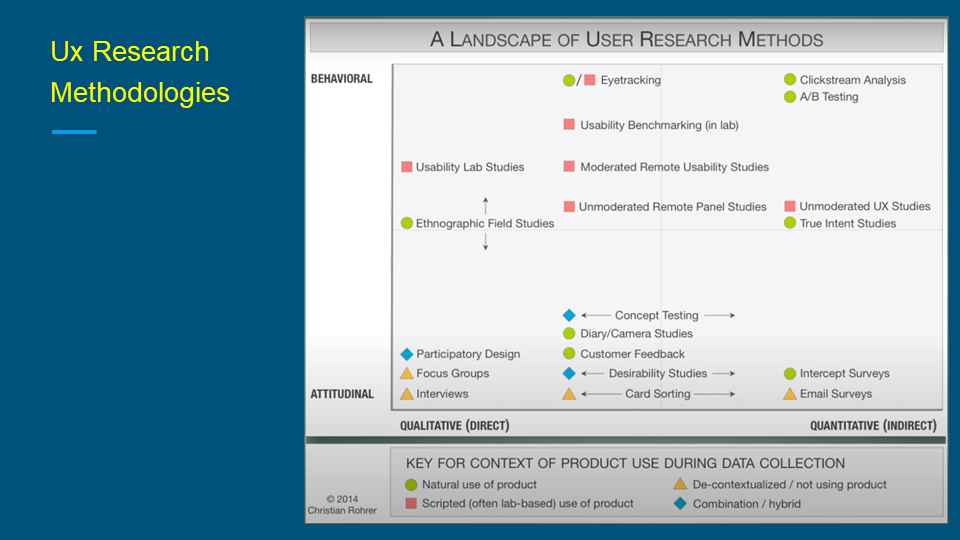Image resolution: width=960 pixels, height=540 pixels.
Task: Select the Usability Lab Studies label
Action: click(470, 167)
